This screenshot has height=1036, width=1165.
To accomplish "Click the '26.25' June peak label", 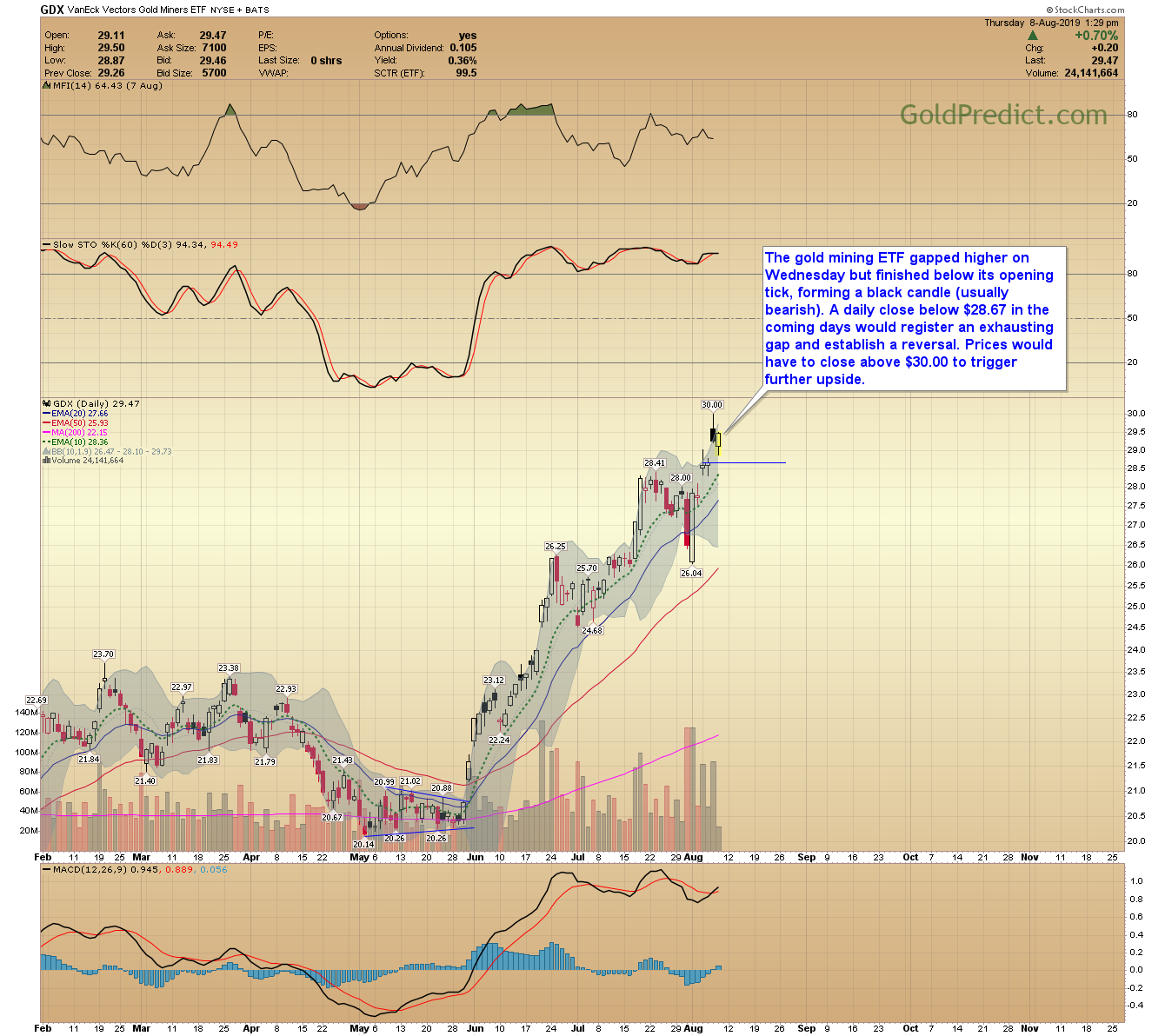I will (x=555, y=547).
